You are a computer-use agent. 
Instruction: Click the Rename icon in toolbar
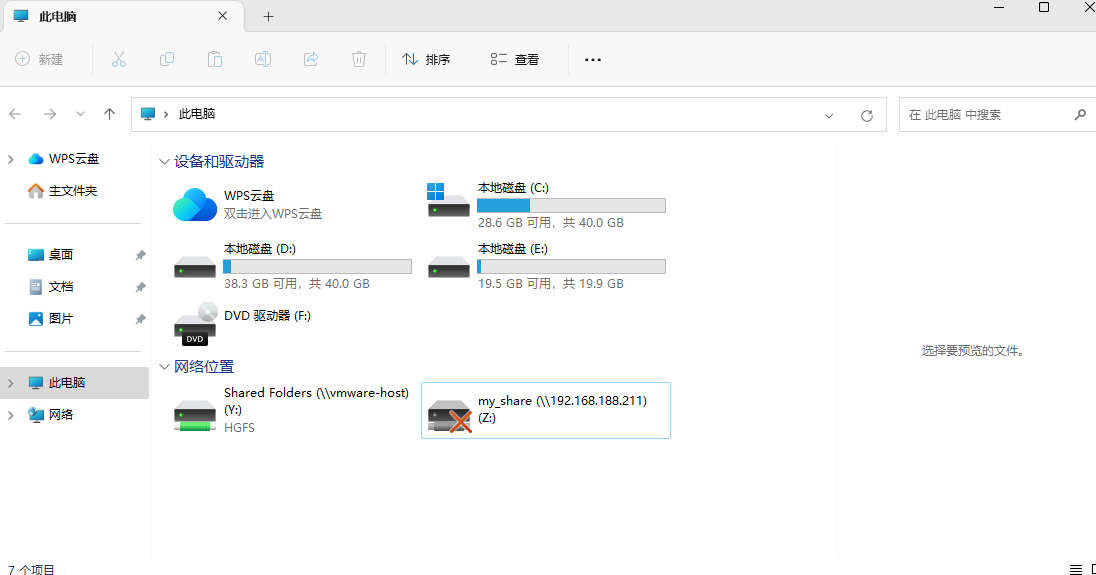263,59
